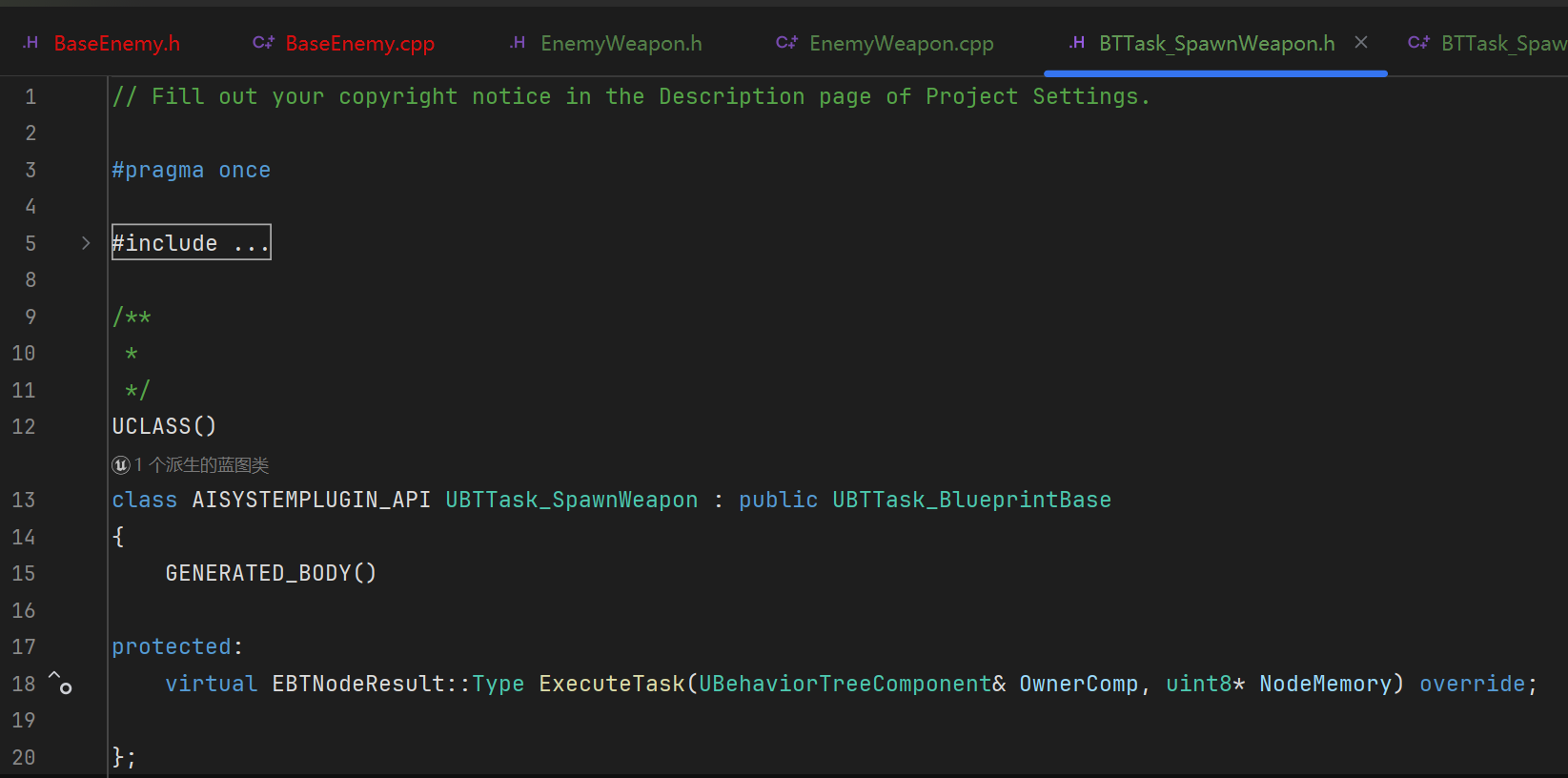Click the UBTTask_SpawnWeapon class name
The height and width of the screenshot is (778, 1568).
(572, 500)
